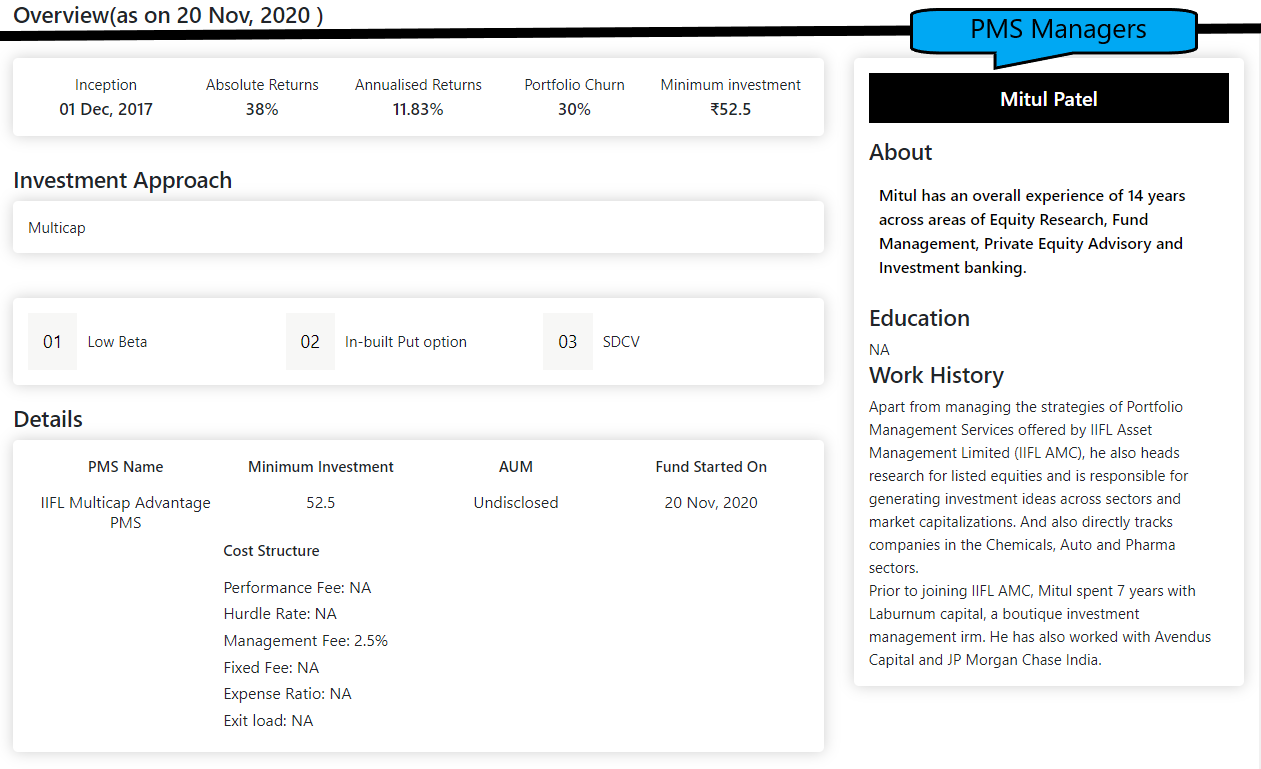Screen dimensions: 1261x769
Task: Select the IIFL Multicap Advantage PMS name
Action: [x=126, y=512]
